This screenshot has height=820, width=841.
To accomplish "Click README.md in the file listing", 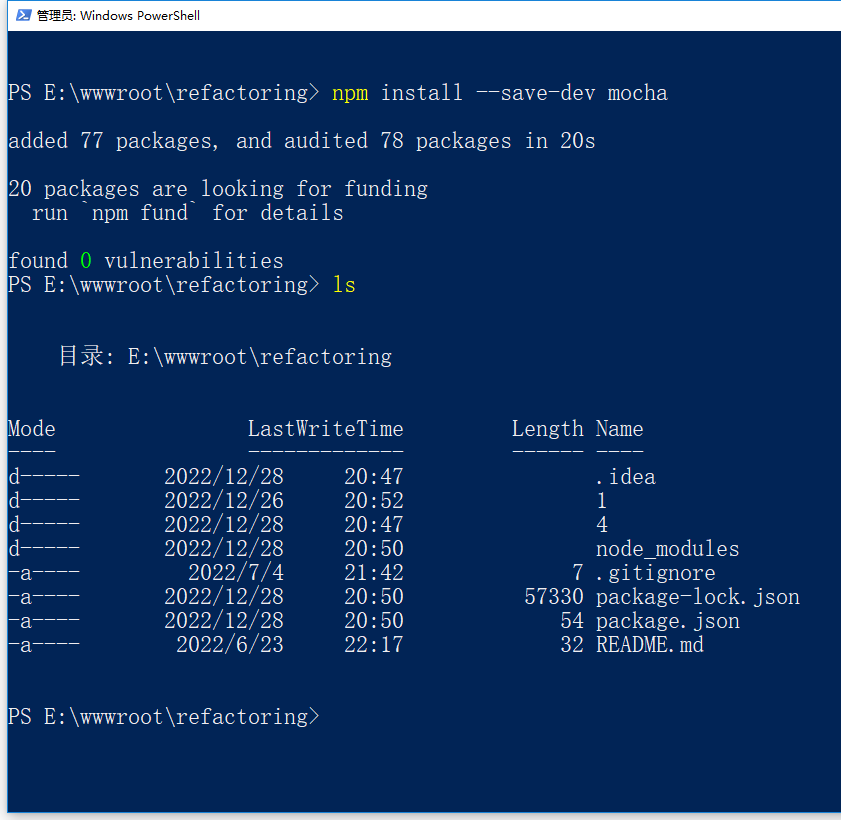I will [649, 645].
